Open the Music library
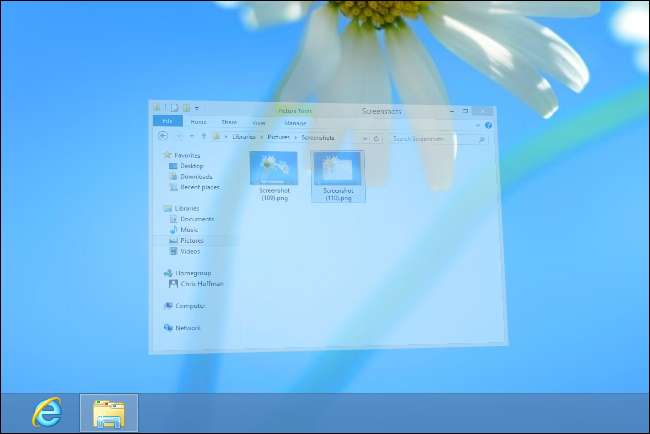650x434 pixels. pos(189,230)
